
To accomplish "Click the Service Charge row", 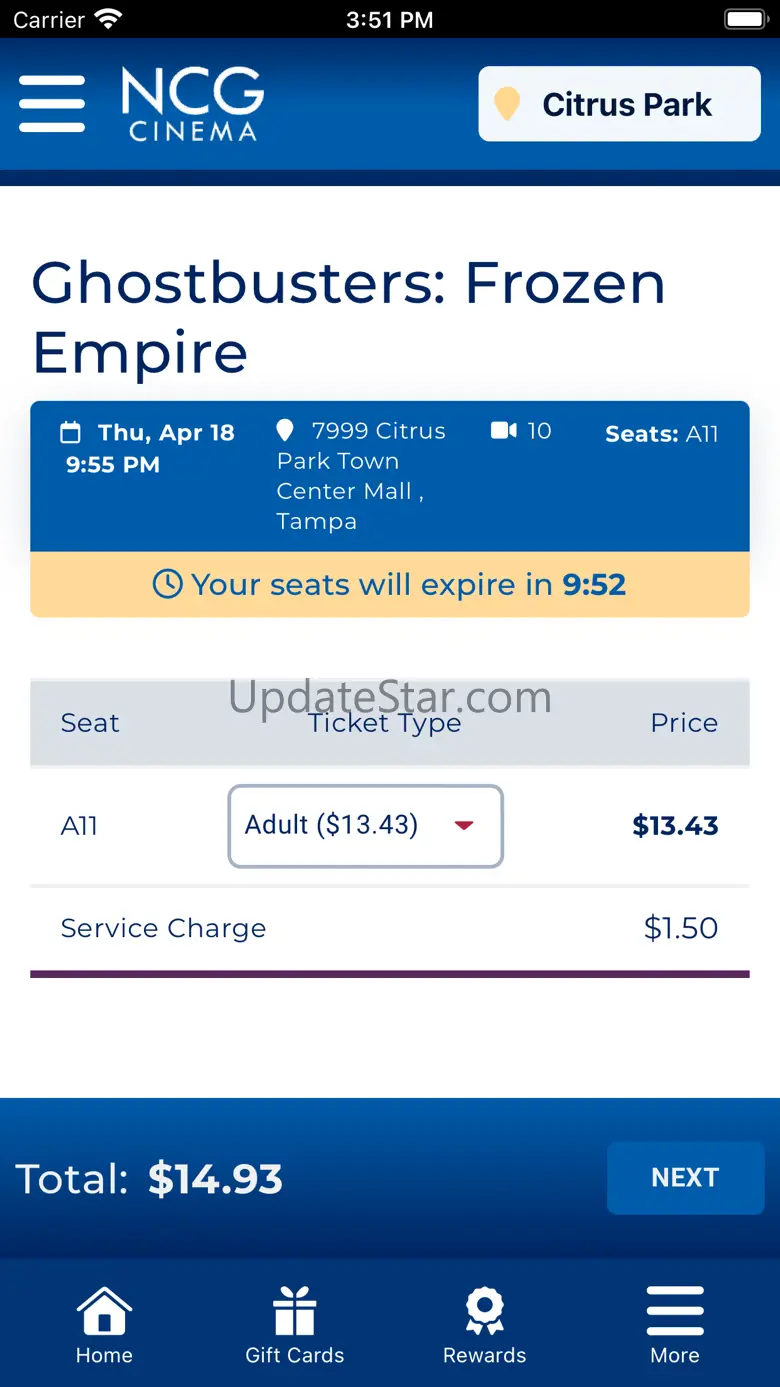I will pos(389,928).
